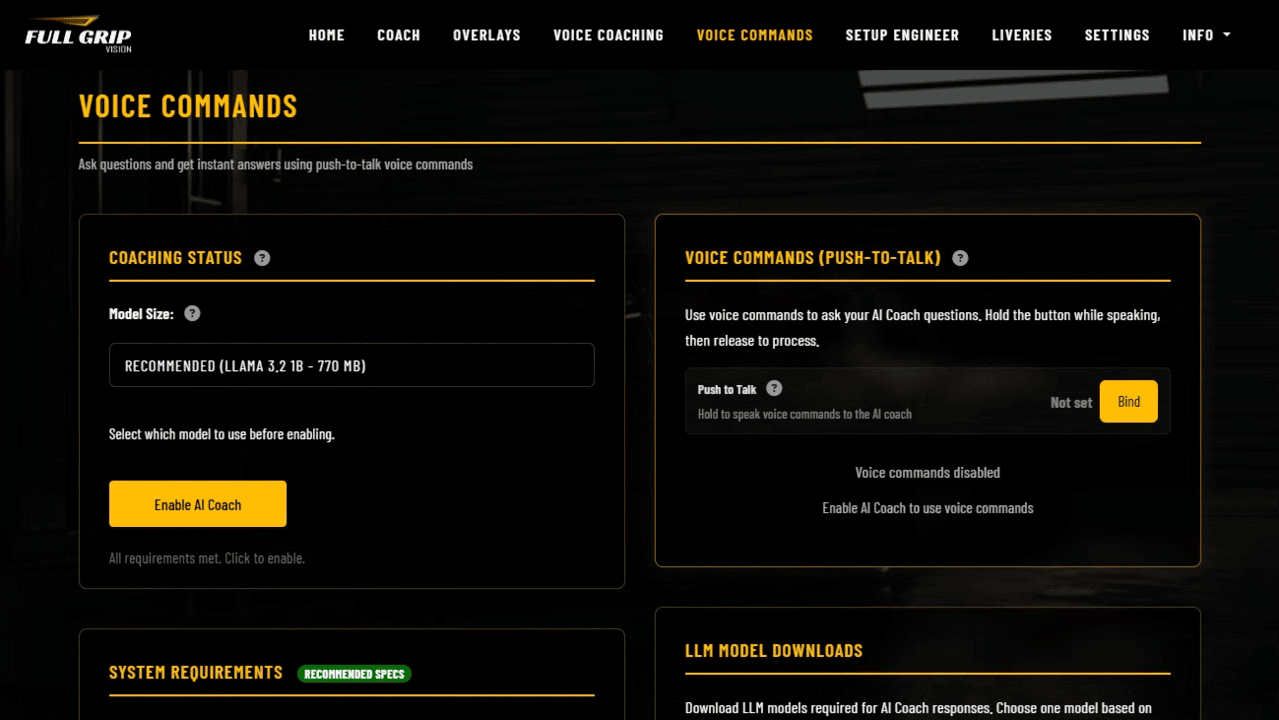This screenshot has height=720, width=1279.
Task: Open the Coach tab
Action: 399,35
